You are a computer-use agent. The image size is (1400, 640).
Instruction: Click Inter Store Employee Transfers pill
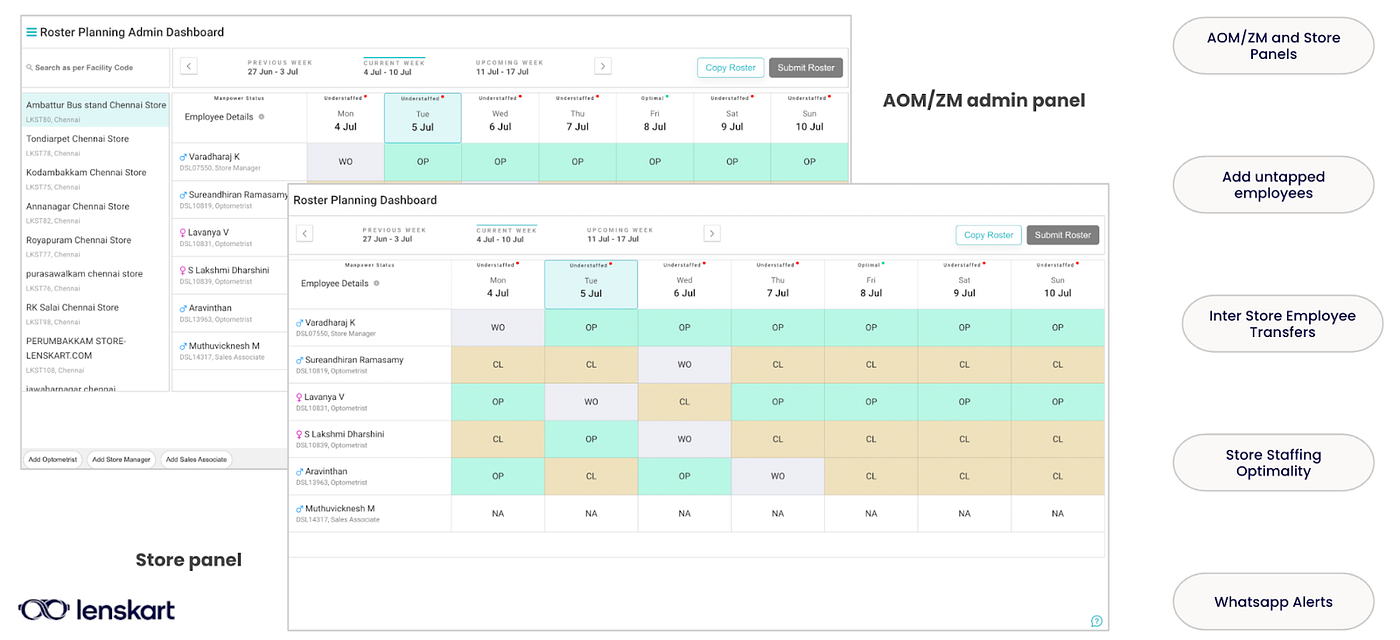pos(1282,324)
